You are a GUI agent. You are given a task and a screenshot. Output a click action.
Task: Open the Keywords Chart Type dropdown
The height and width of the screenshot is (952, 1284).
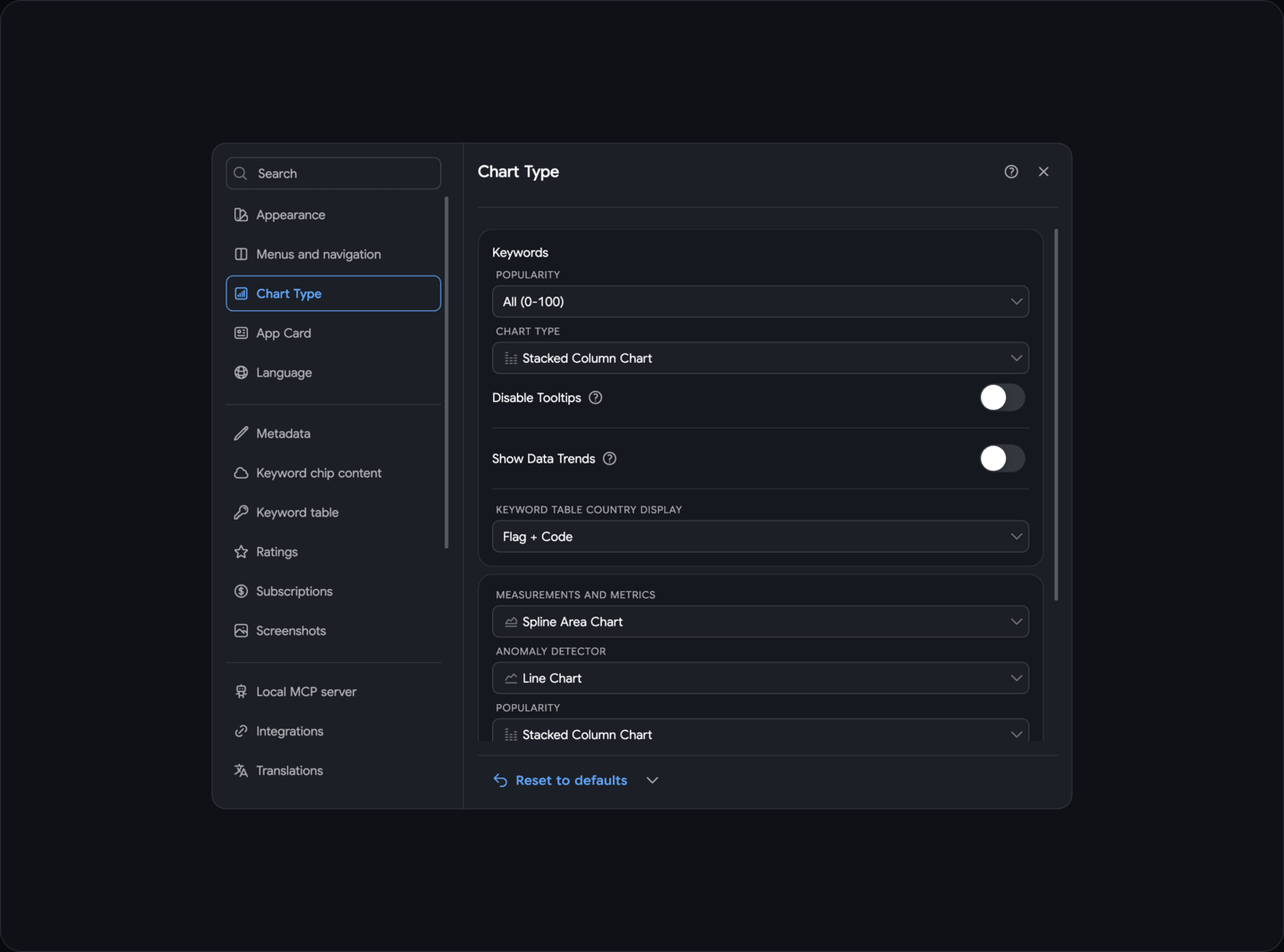(x=761, y=358)
